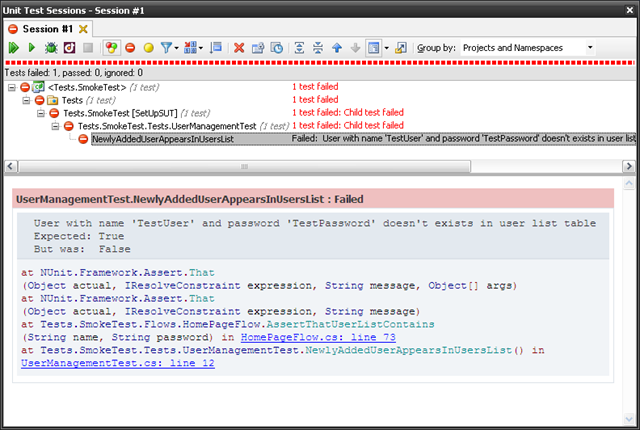Screen dimensions: 640x430
Task: Run selected tests with green play arrow
Action: (31, 48)
